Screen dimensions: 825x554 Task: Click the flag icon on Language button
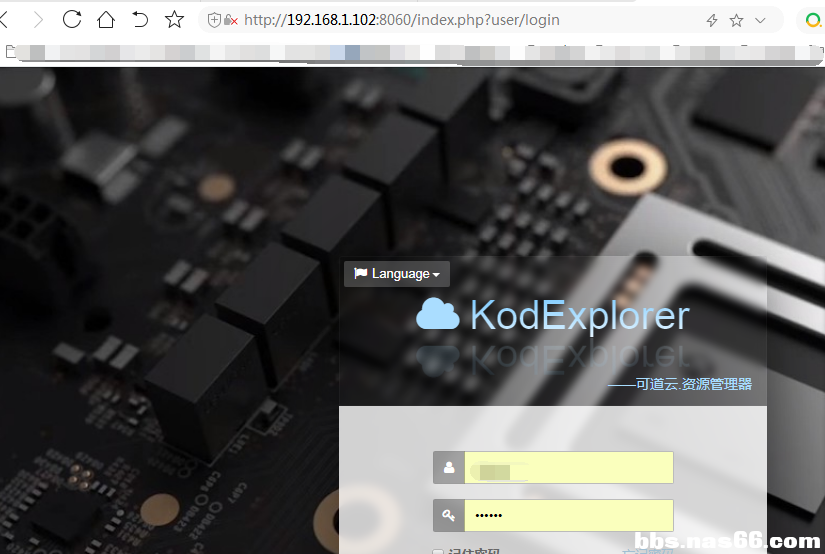[360, 274]
